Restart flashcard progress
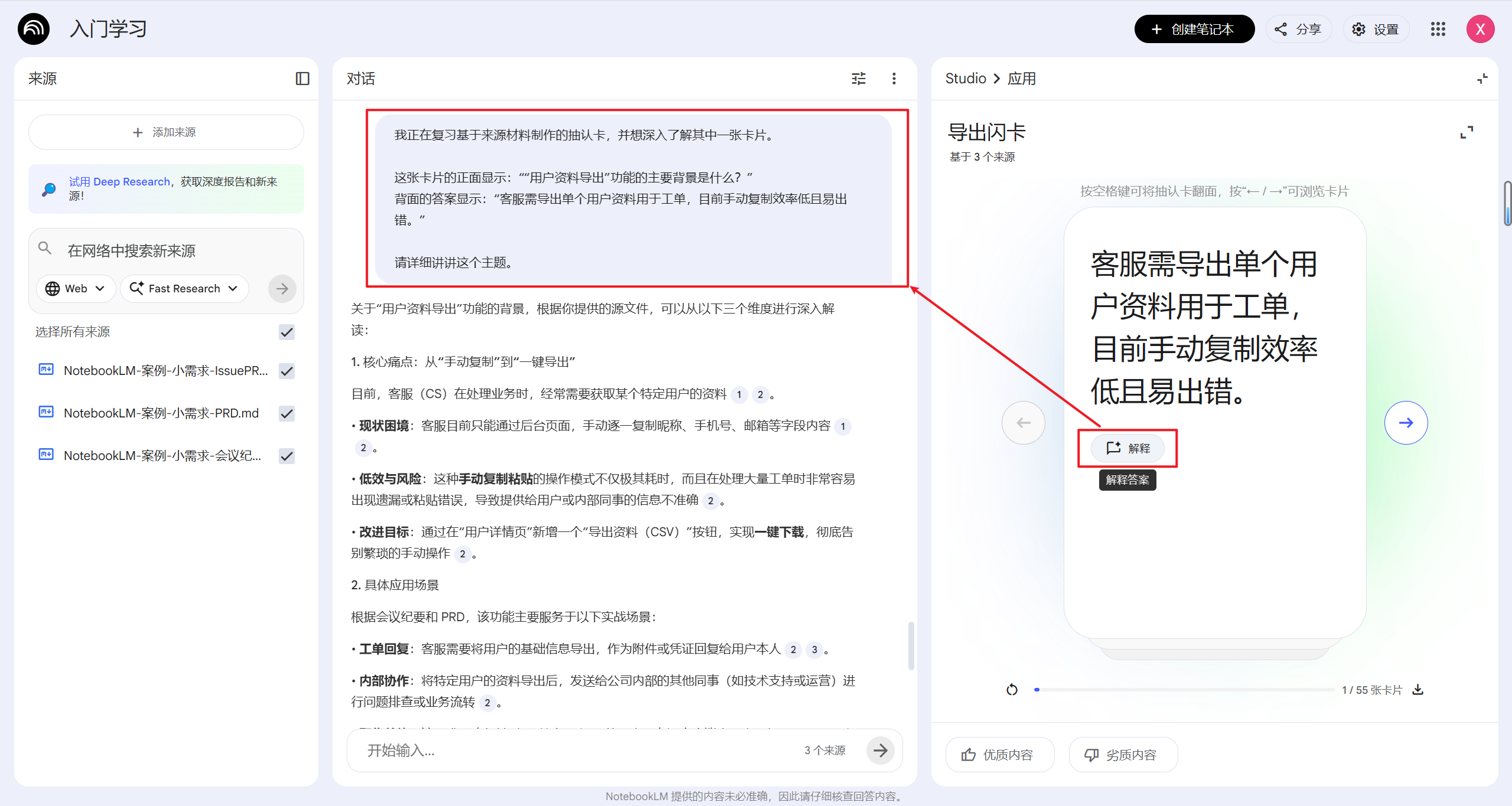Screen dimensions: 1512x806 pos(1012,689)
